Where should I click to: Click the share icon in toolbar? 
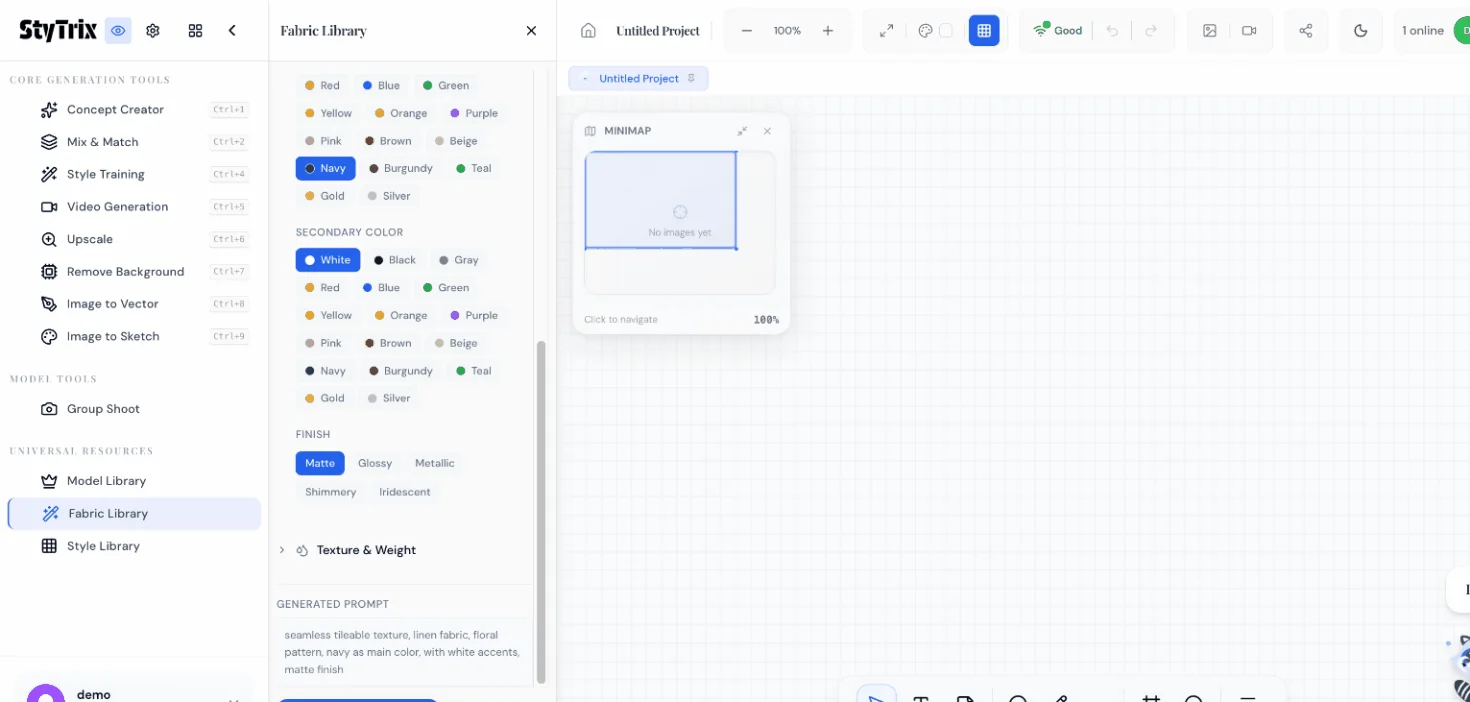tap(1305, 31)
